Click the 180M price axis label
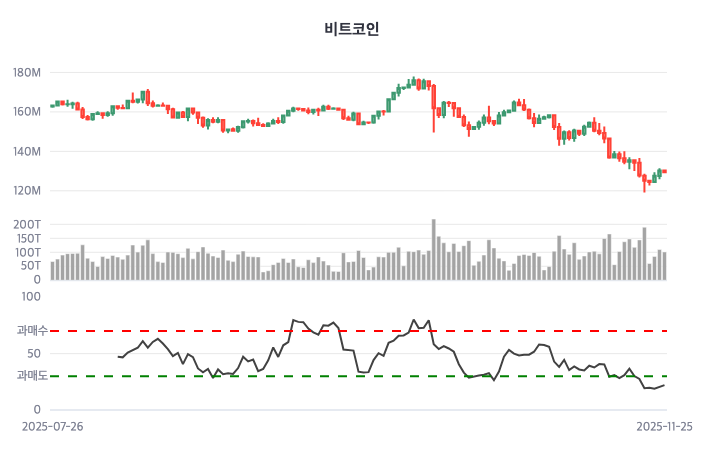704x450 pixels. (x=27, y=73)
